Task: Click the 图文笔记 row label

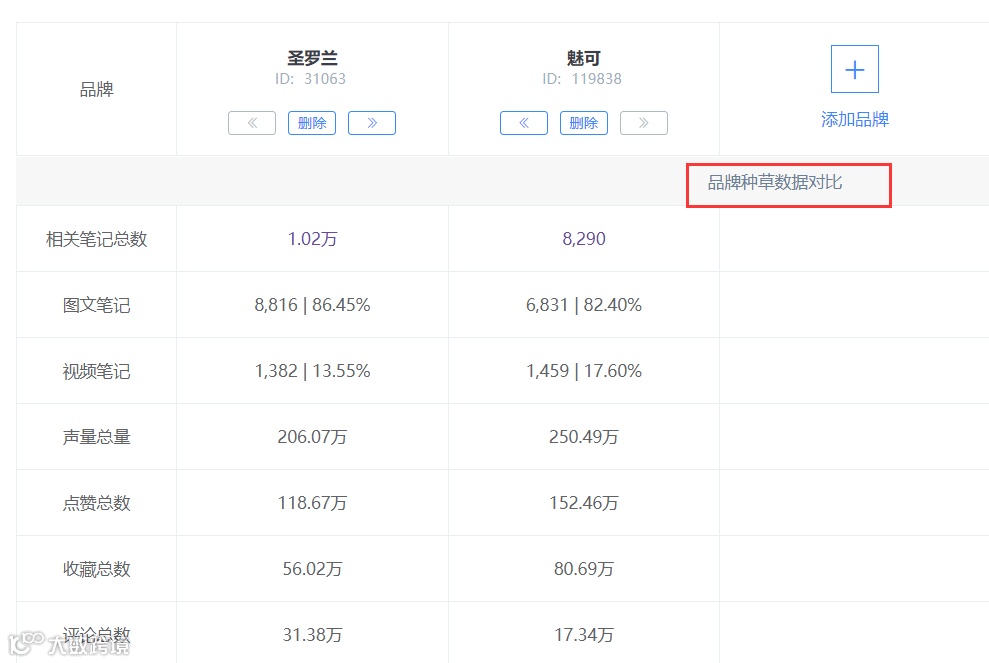Action: [97, 305]
